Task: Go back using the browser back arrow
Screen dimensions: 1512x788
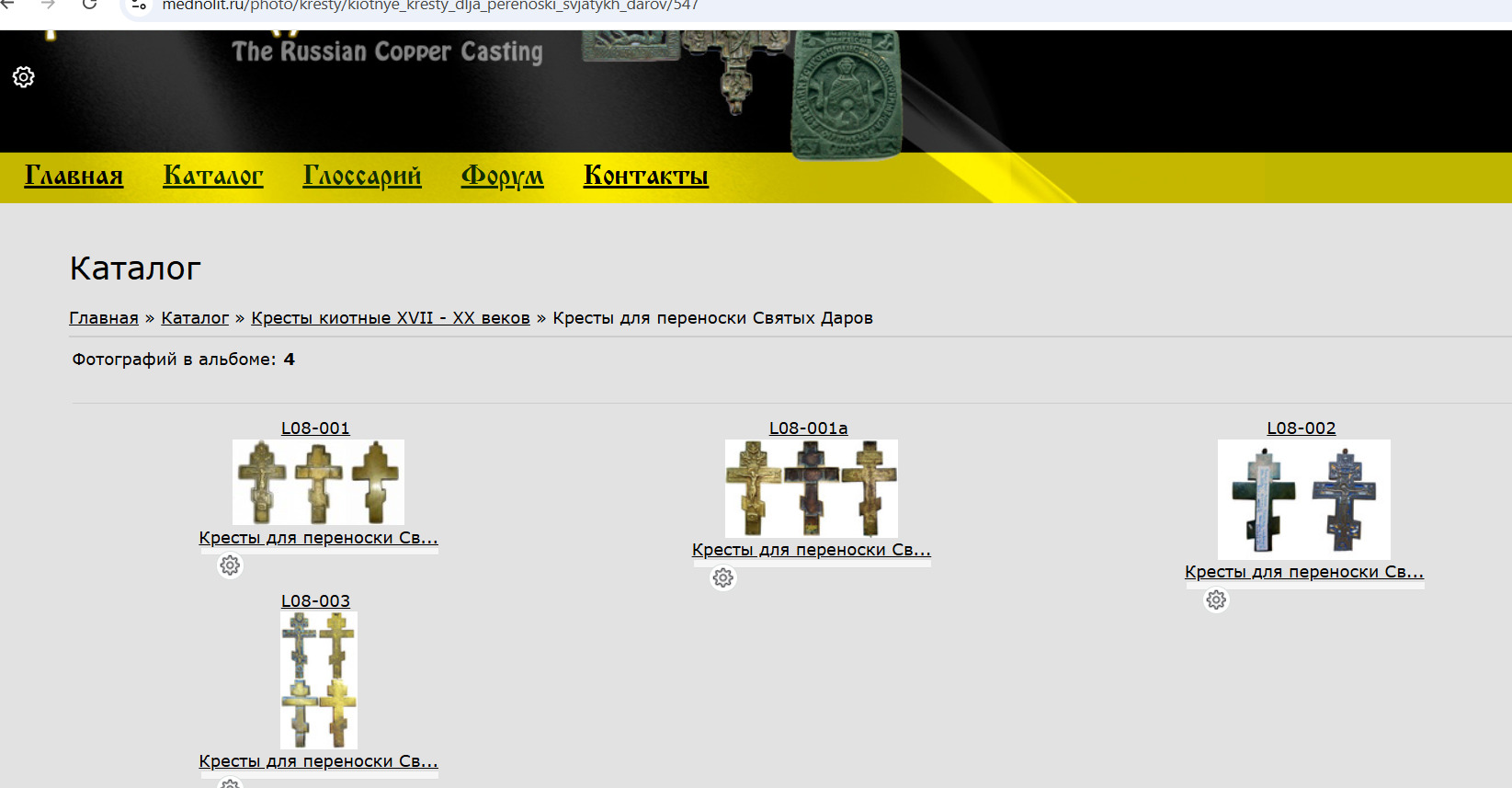Action: coord(8,5)
